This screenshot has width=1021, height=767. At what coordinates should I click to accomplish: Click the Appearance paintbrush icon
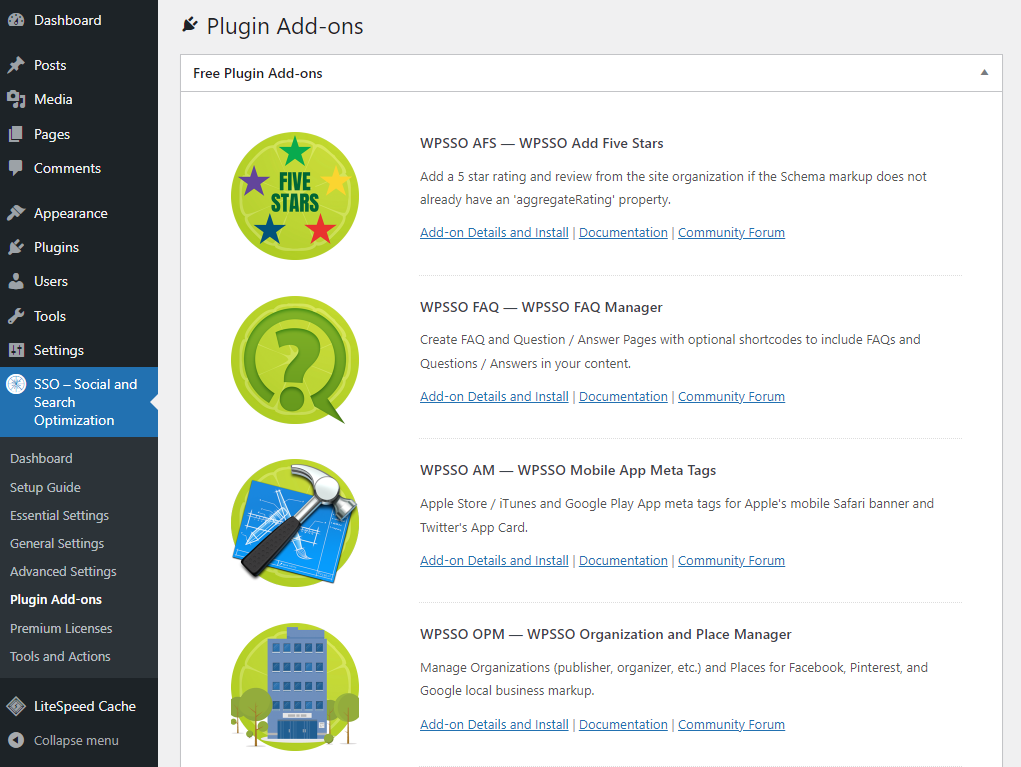[16, 213]
